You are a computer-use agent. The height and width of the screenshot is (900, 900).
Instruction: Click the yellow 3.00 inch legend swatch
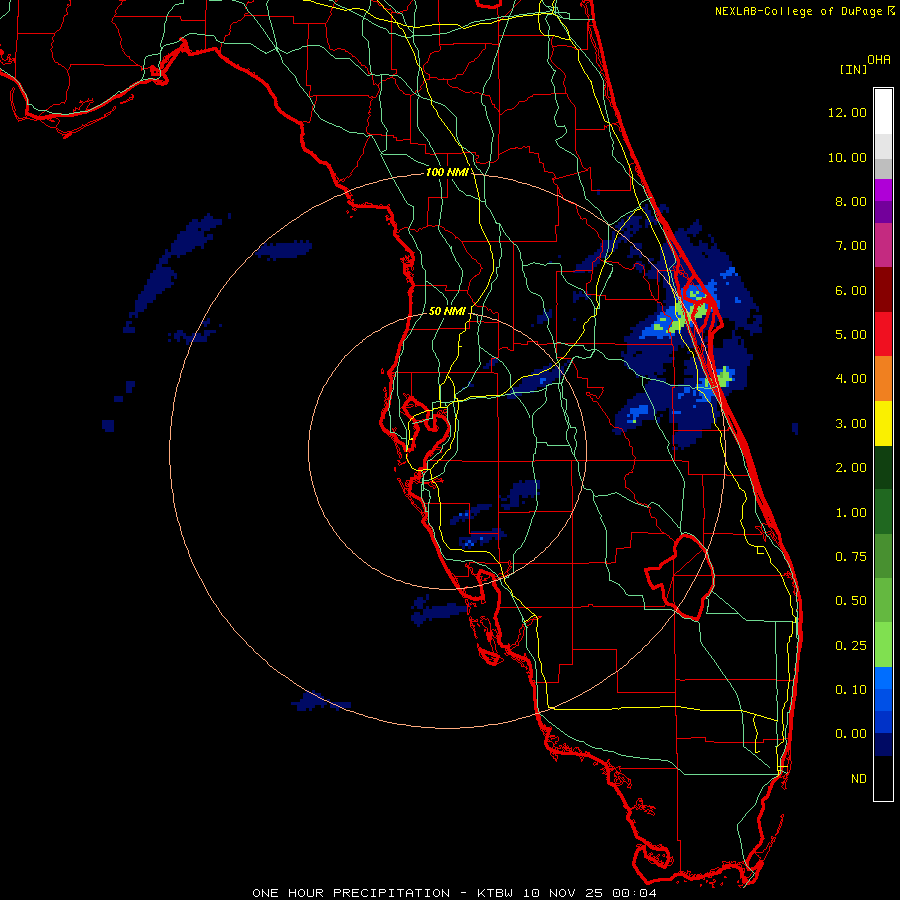[883, 424]
